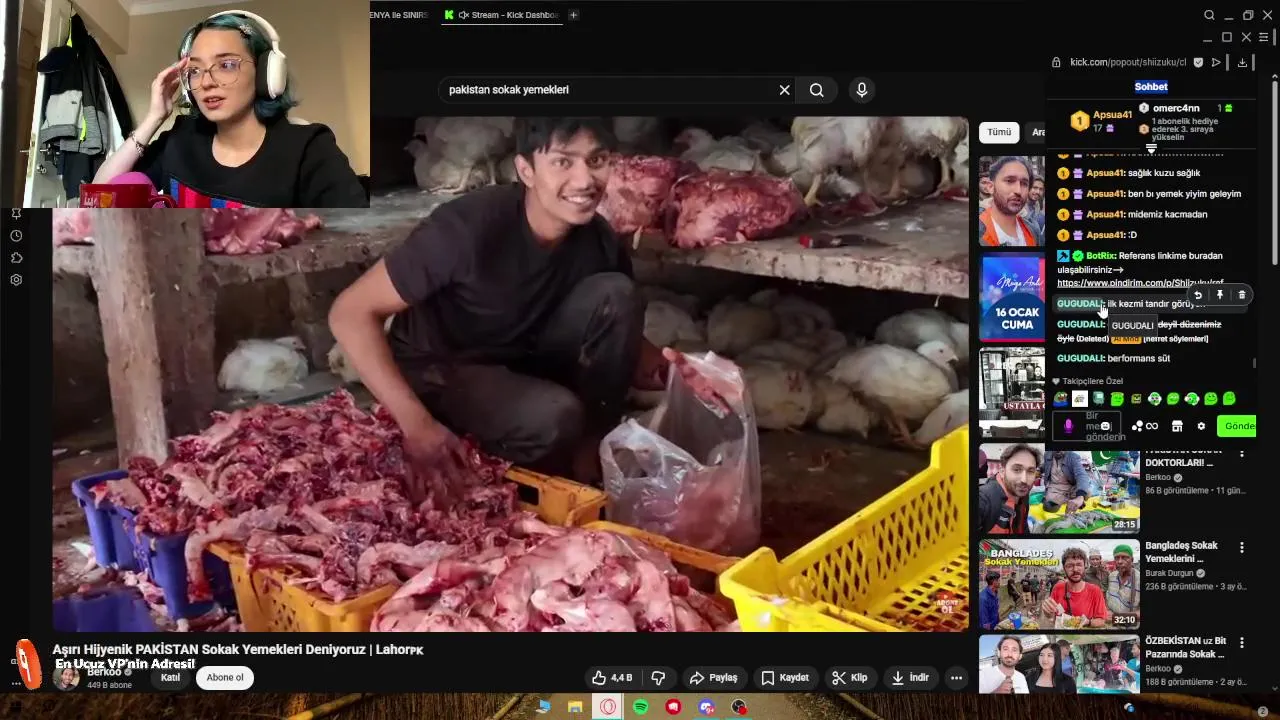Image resolution: width=1280 pixels, height=720 pixels.
Task: Click the kick.com popout address bar
Action: click(1128, 62)
